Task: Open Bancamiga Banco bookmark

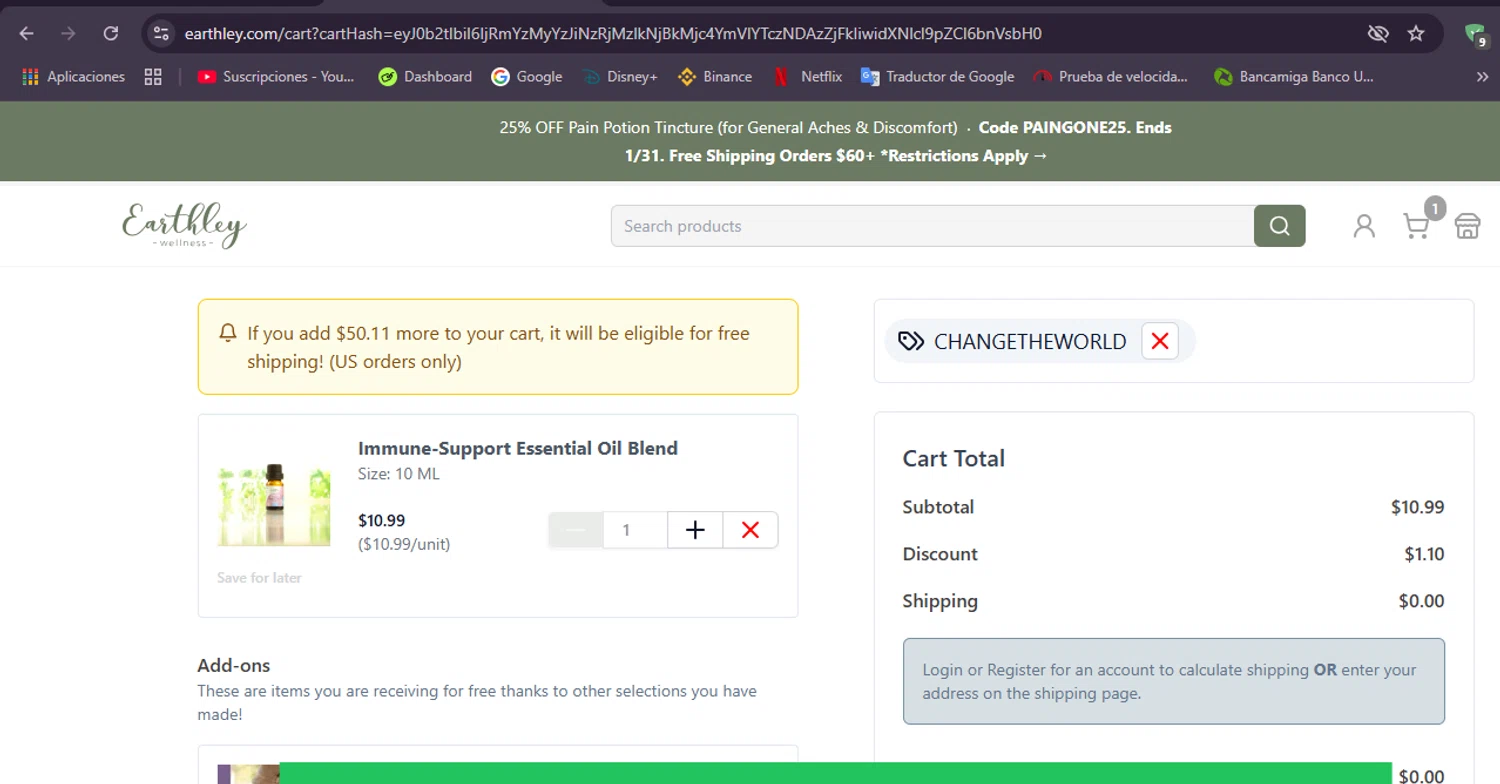Action: click(1294, 77)
